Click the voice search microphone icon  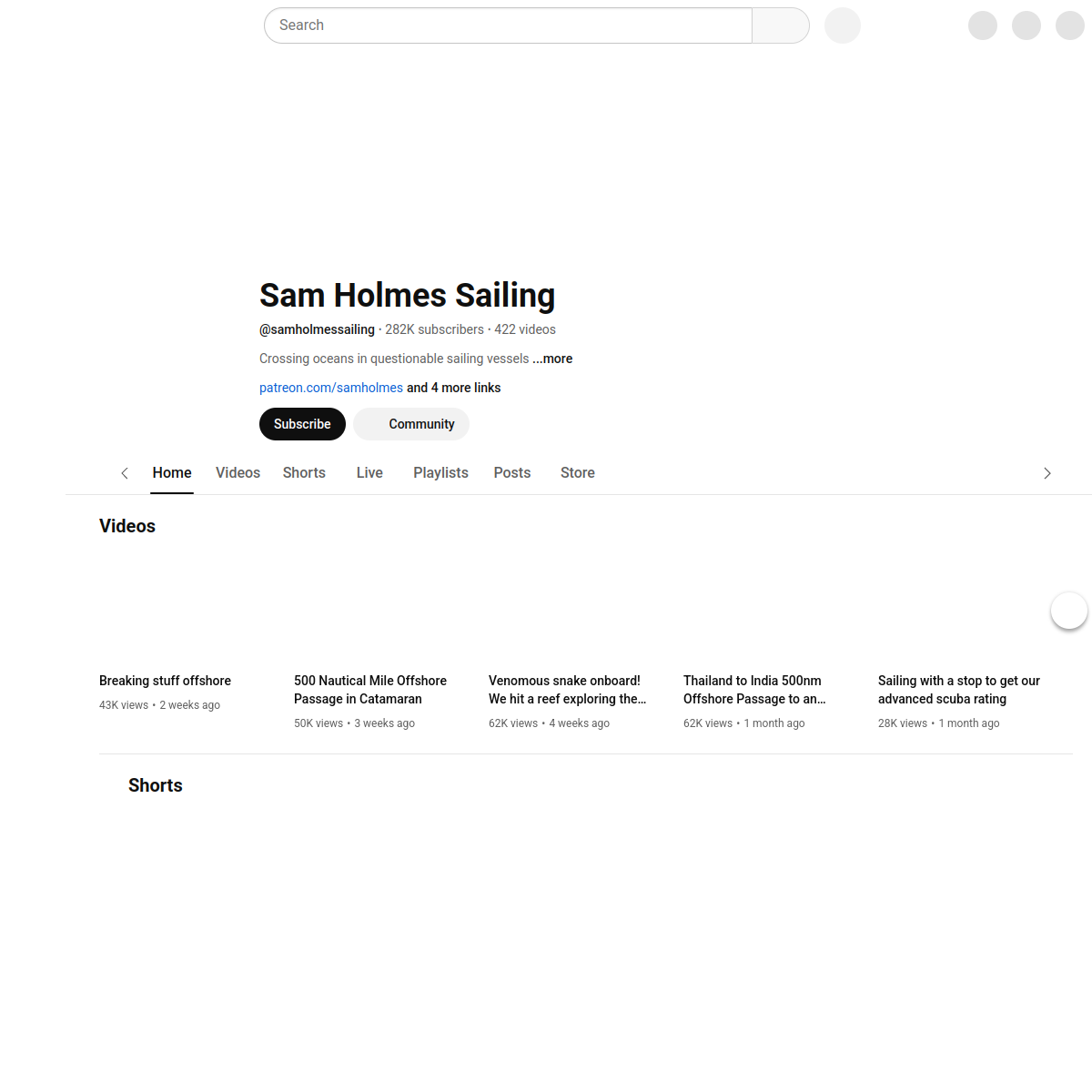pos(842,25)
